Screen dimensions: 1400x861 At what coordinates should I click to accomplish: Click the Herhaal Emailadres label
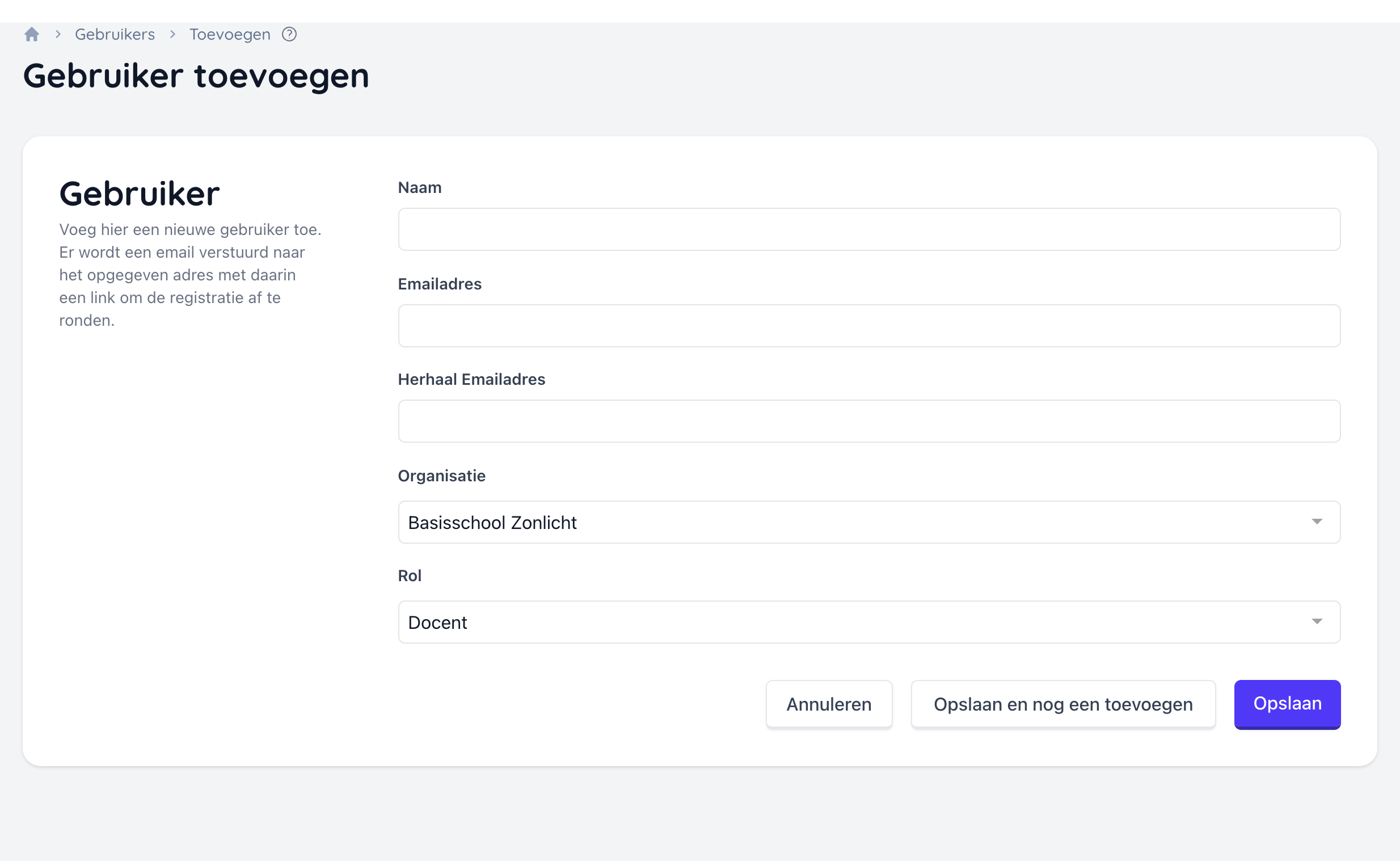pyautogui.click(x=471, y=380)
